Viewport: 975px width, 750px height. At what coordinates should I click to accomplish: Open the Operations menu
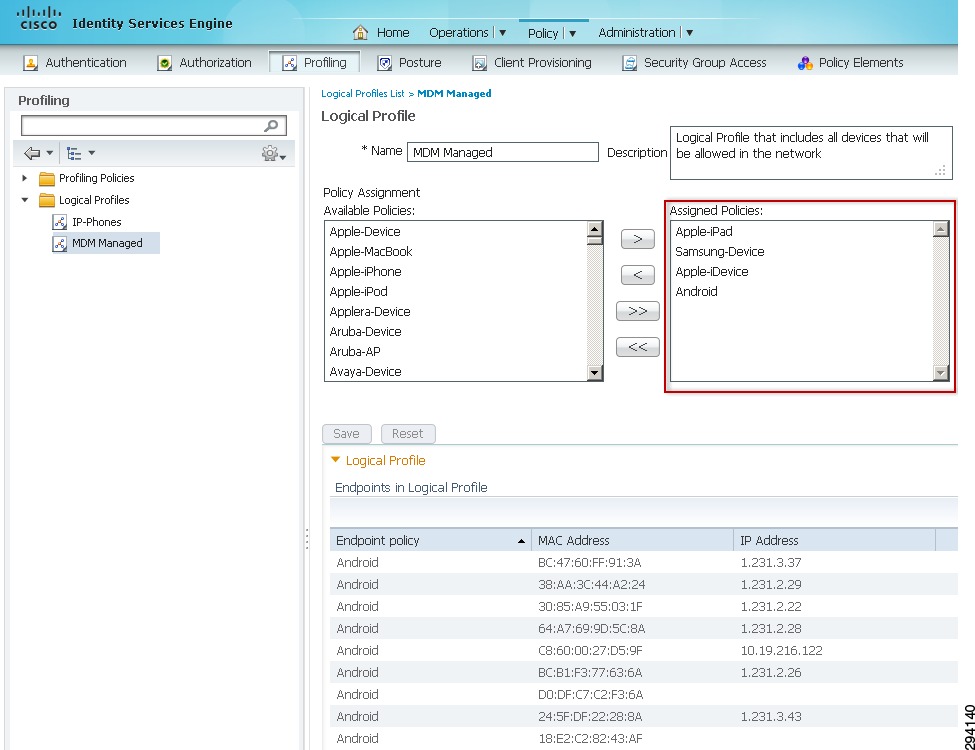point(459,32)
